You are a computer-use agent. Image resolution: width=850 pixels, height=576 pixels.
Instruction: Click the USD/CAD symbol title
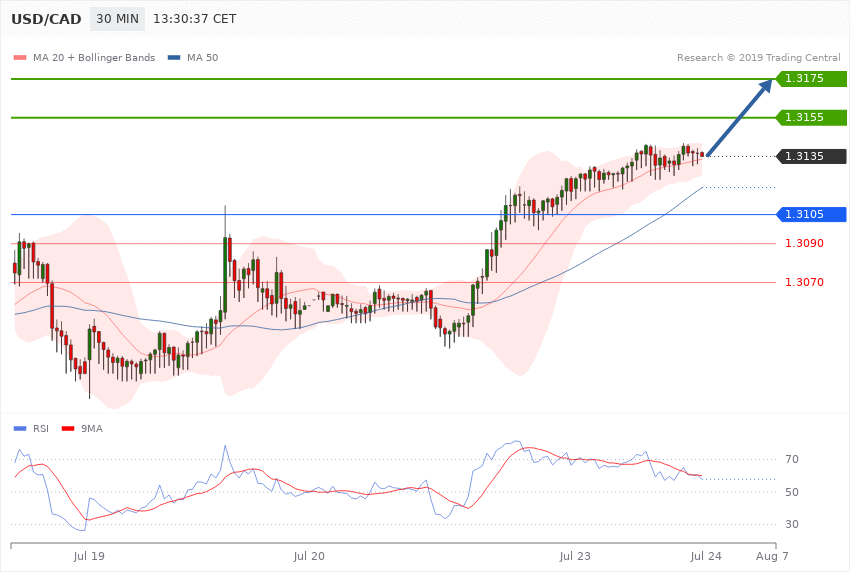46,19
